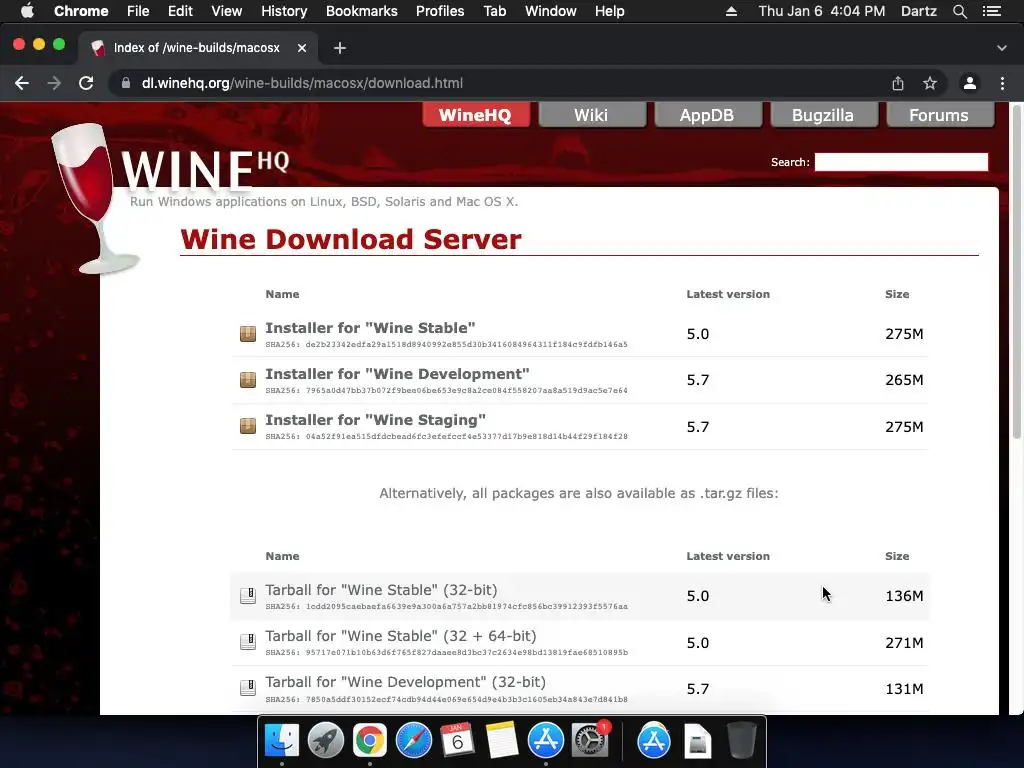Download Tarball for "Wine Stable" (32 + 64-bit)

coord(401,636)
